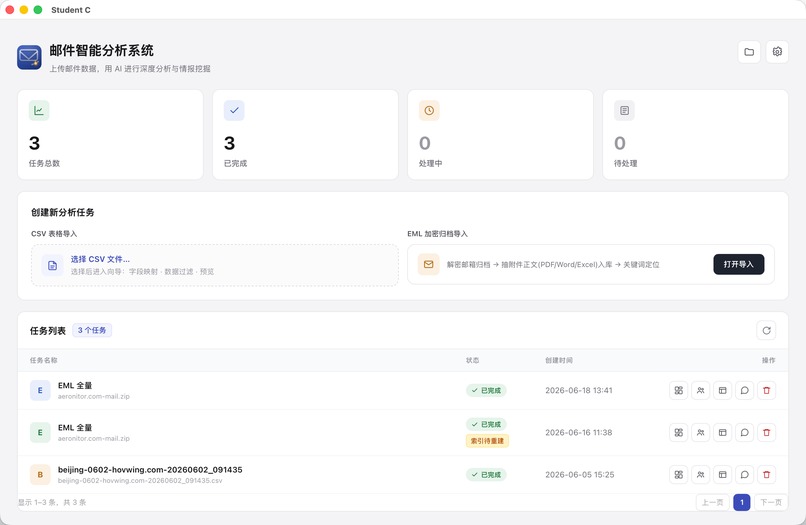
Task: Open settings via the gear icon
Action: tap(777, 52)
